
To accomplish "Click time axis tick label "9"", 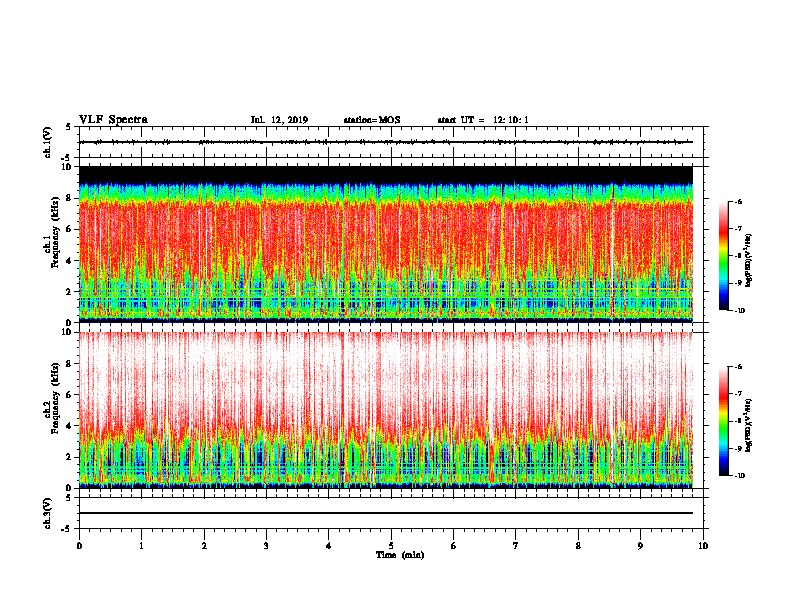I will (x=640, y=546).
